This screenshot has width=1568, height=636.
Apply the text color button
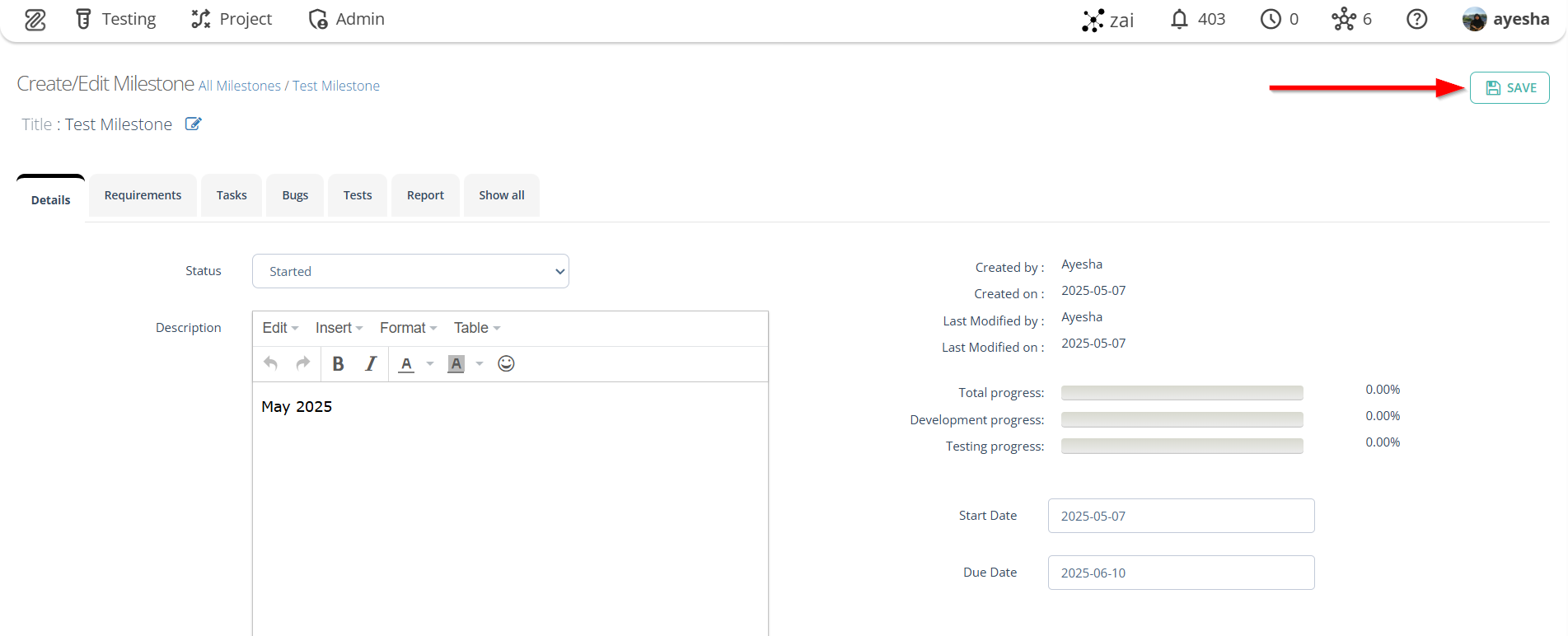pos(406,363)
